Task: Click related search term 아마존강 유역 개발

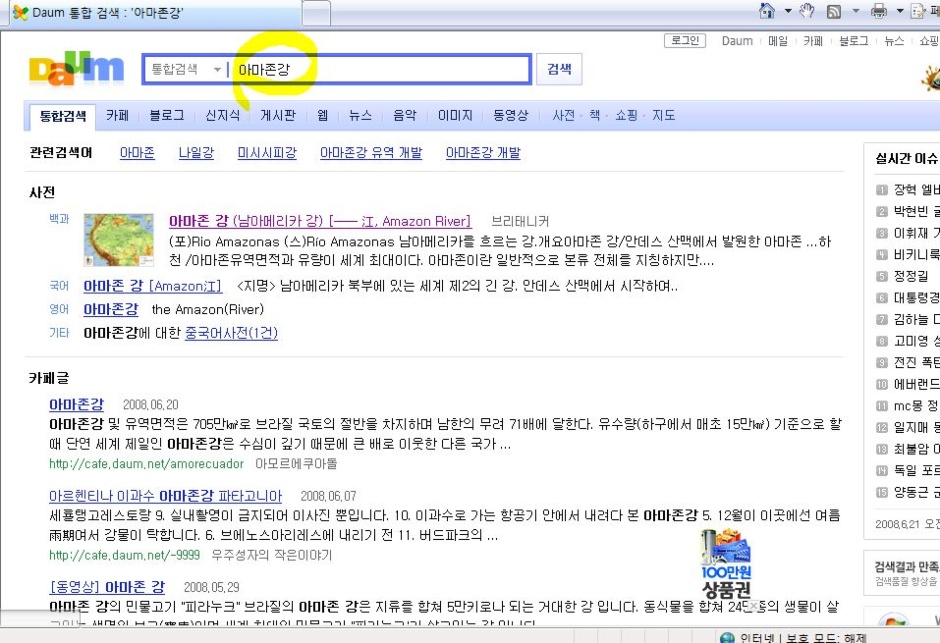Action: tap(371, 153)
